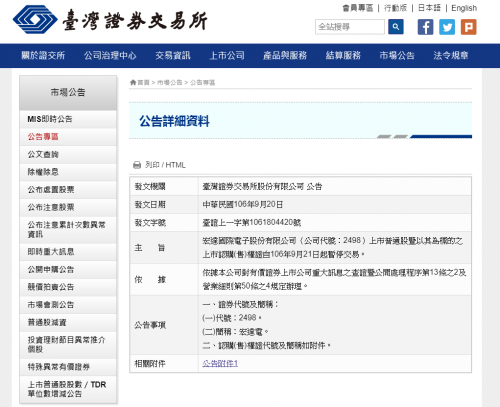Click 市場公告 in the breadcrumb
The width and height of the screenshot is (500, 407).
[x=170, y=82]
